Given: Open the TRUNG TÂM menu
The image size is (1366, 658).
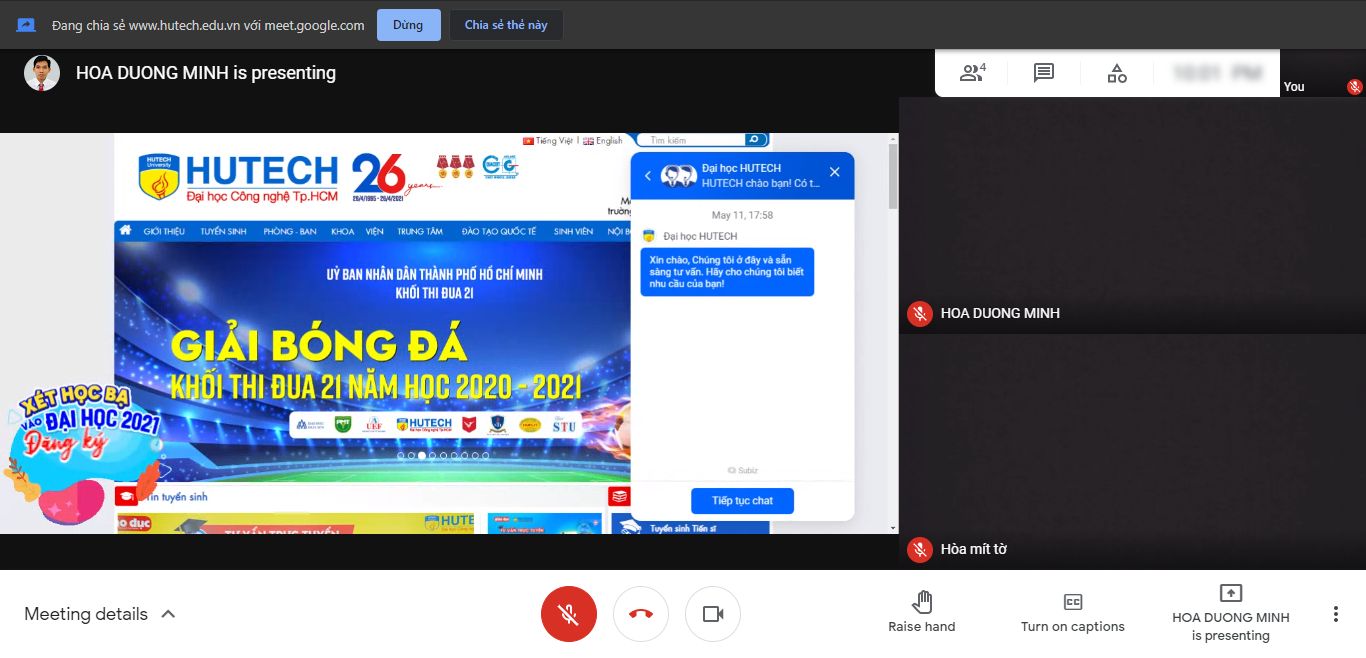Looking at the screenshot, I should [x=420, y=231].
